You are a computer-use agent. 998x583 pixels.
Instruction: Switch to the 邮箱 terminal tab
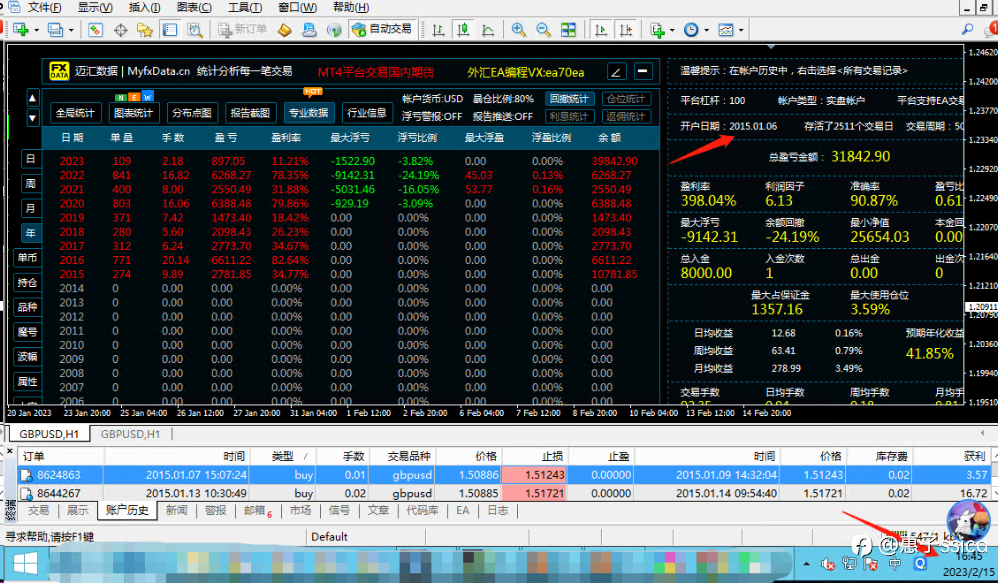tap(258, 510)
